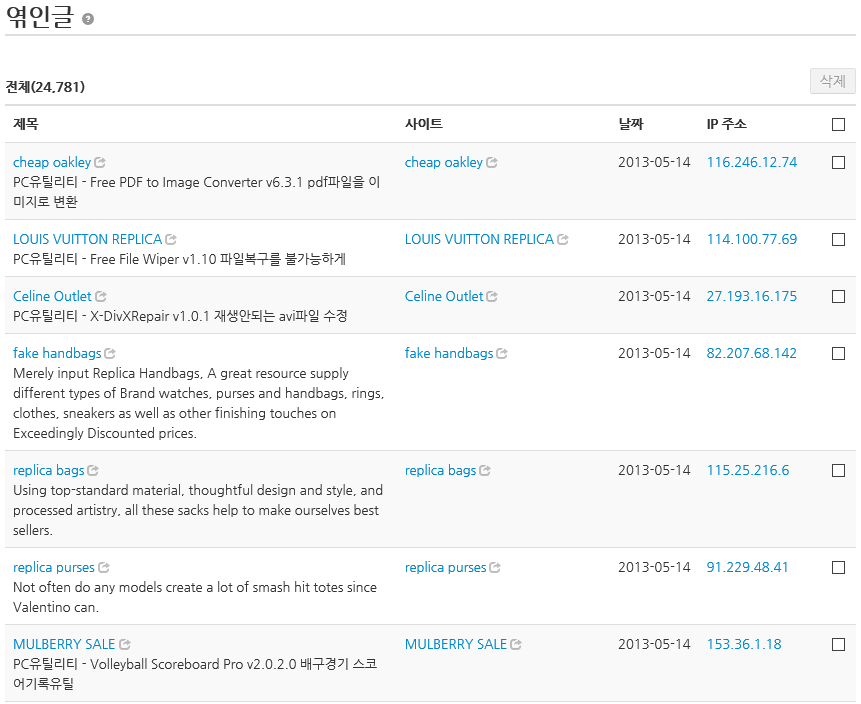861x704 pixels.
Task: Open the fake handbags title link
Action: coord(57,354)
